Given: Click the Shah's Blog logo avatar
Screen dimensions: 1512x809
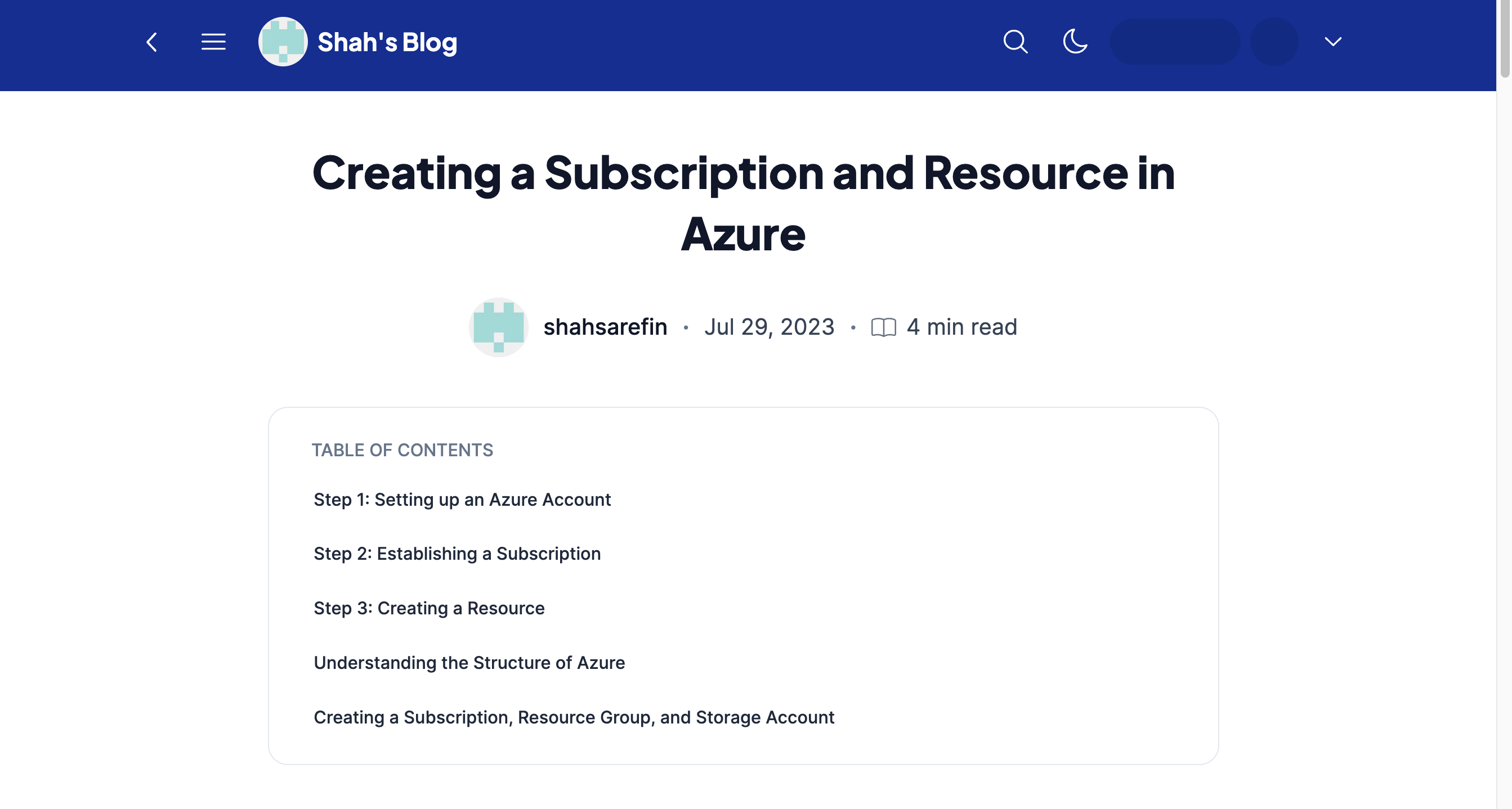Looking at the screenshot, I should pos(283,42).
